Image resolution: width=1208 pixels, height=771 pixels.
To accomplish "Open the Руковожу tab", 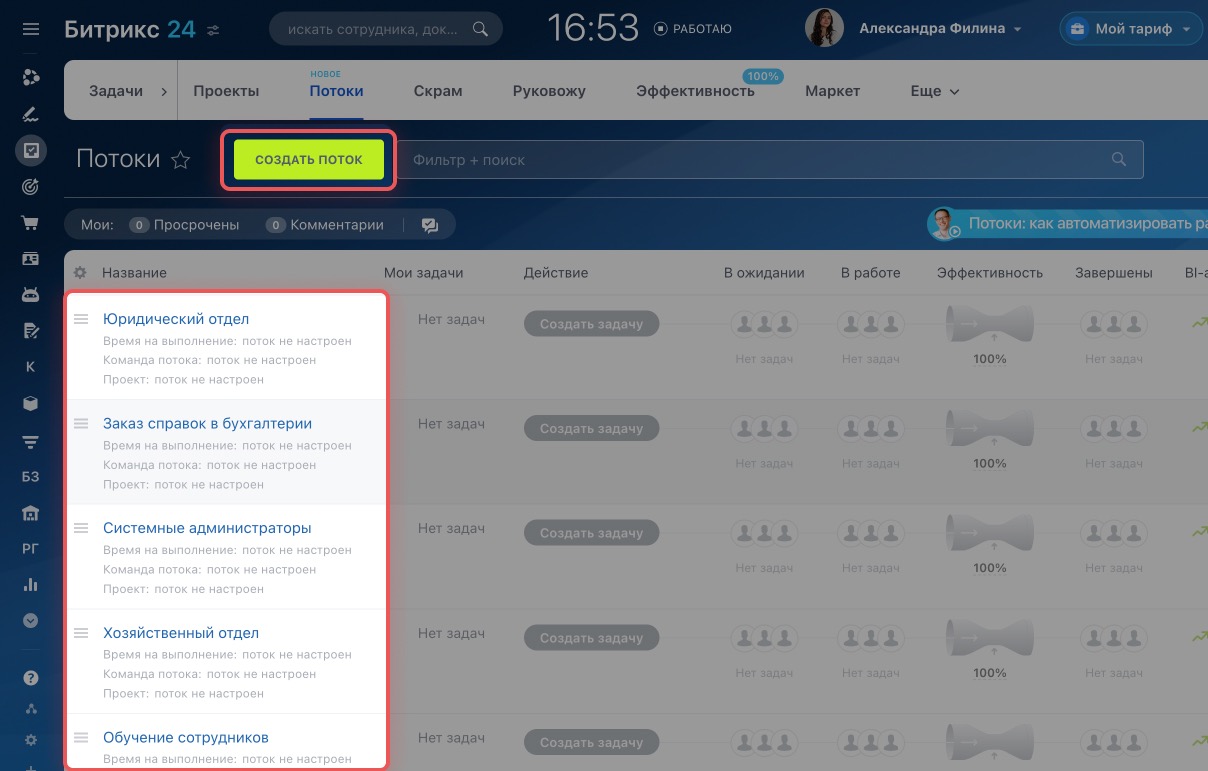I will [549, 90].
